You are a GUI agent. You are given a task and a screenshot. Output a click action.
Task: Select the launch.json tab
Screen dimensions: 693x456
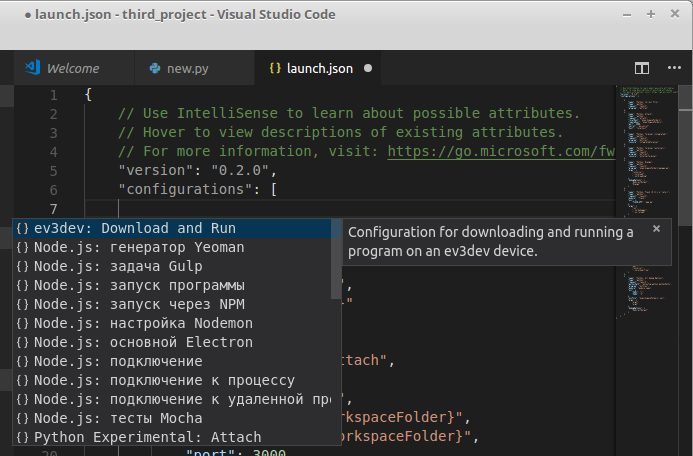[x=319, y=69]
